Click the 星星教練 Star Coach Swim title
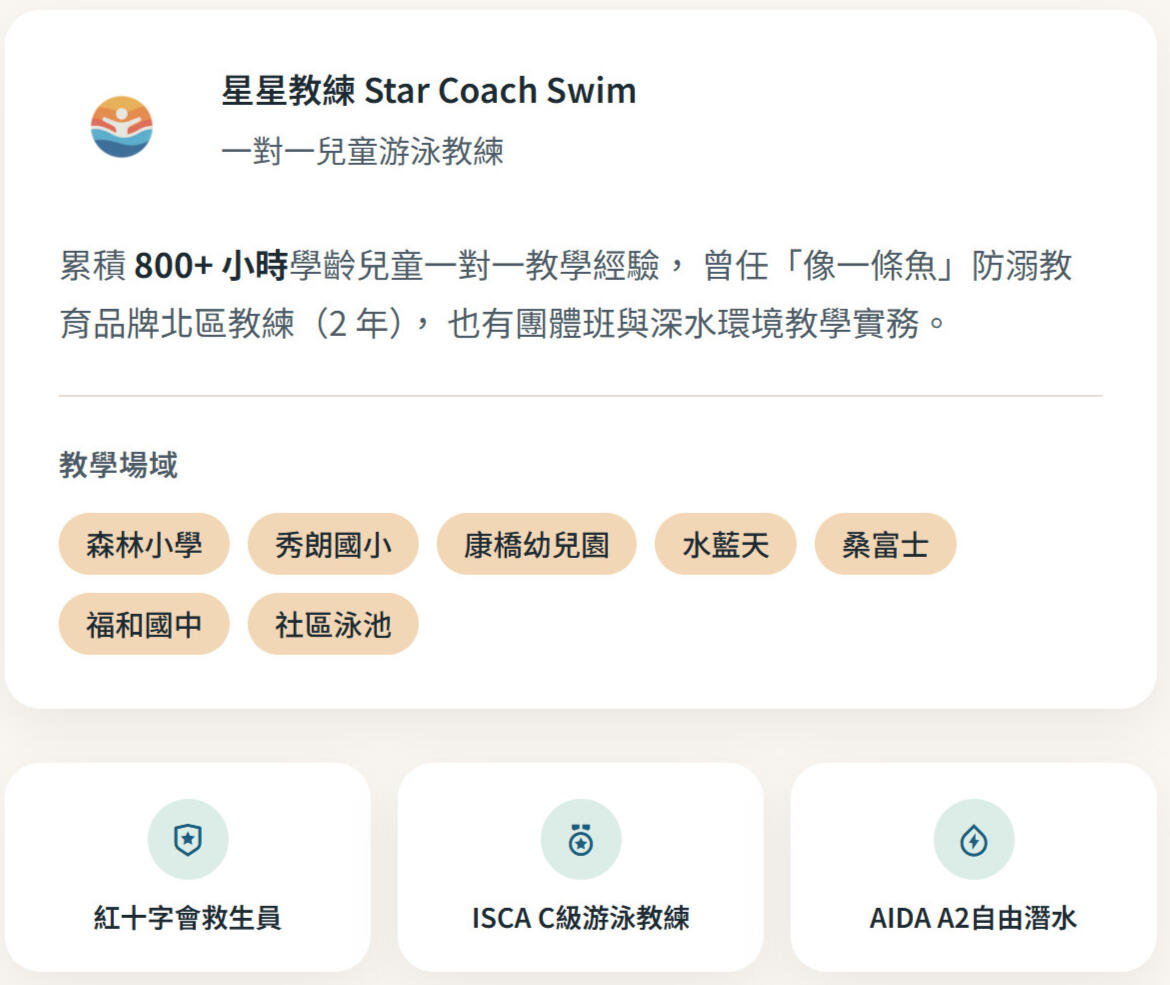The height and width of the screenshot is (985, 1170). coord(429,91)
